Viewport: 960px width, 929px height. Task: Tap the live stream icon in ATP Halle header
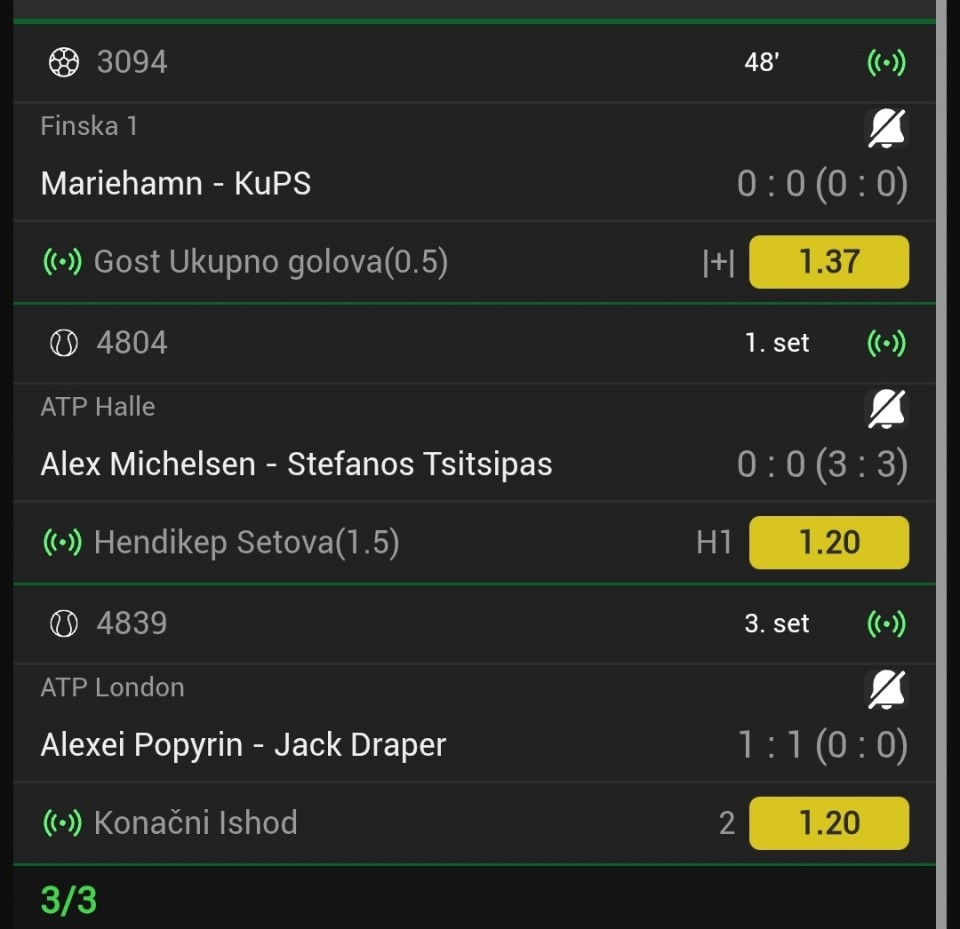tap(886, 343)
